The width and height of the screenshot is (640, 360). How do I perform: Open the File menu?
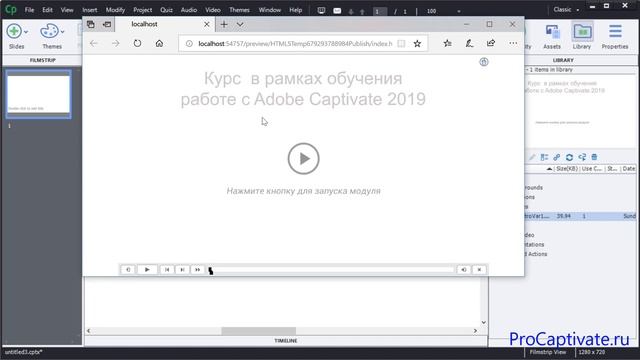click(x=29, y=10)
